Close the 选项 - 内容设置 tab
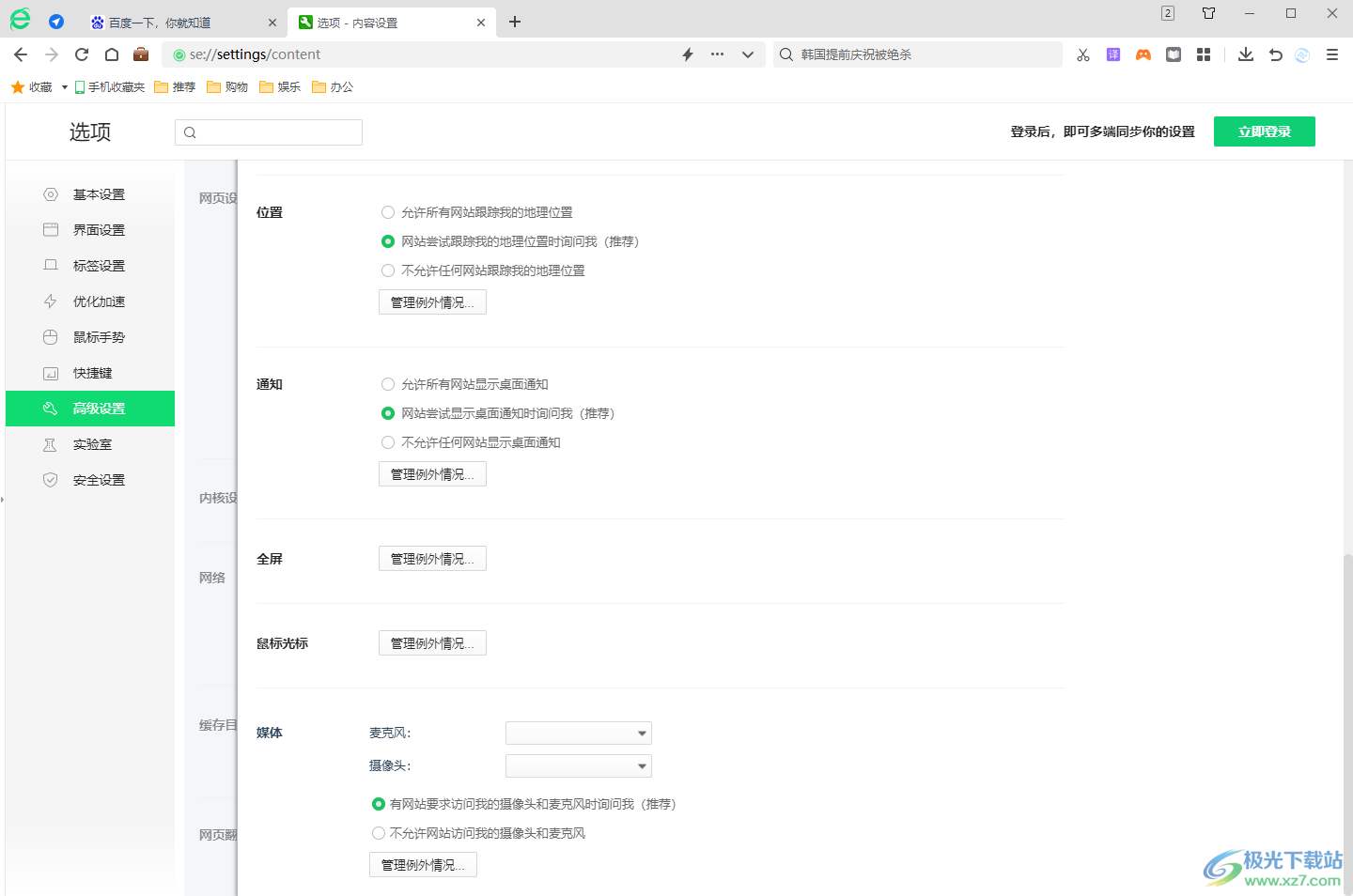This screenshot has width=1353, height=896. point(481,23)
